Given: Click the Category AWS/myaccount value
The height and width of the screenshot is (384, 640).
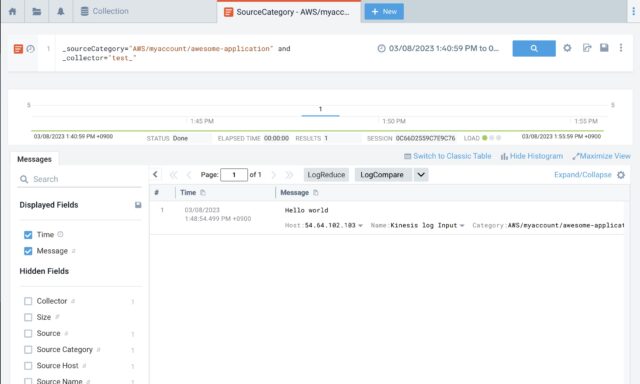Looking at the screenshot, I should [x=566, y=225].
